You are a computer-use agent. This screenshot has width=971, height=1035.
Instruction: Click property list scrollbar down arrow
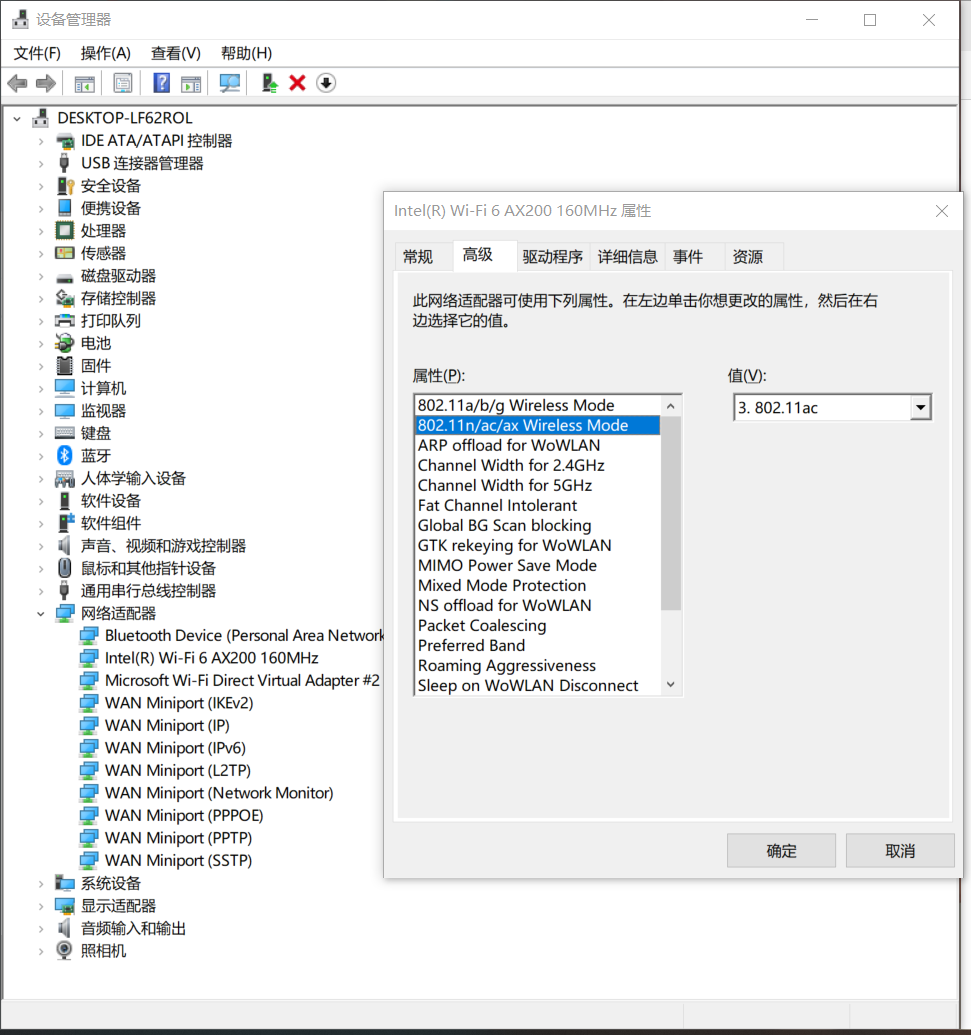point(671,684)
